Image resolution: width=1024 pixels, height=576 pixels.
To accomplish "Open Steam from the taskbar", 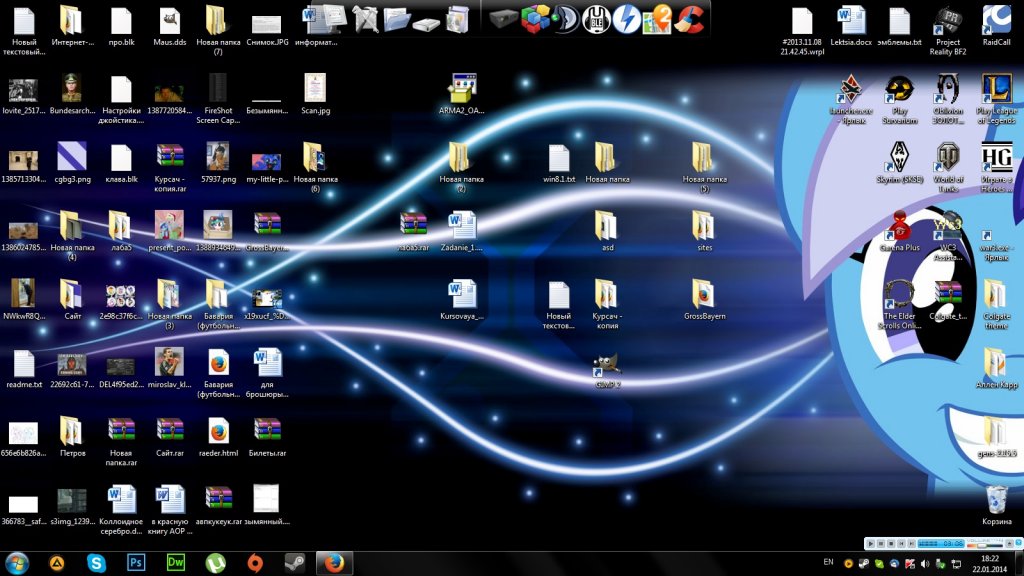I will pos(295,563).
